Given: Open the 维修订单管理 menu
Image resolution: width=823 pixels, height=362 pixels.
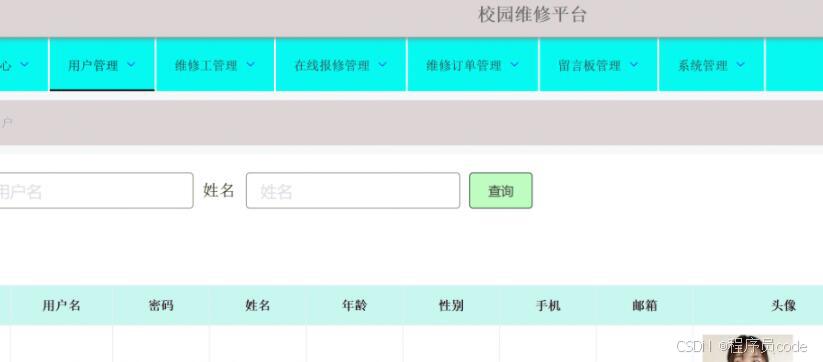Looking at the screenshot, I should click(x=473, y=65).
